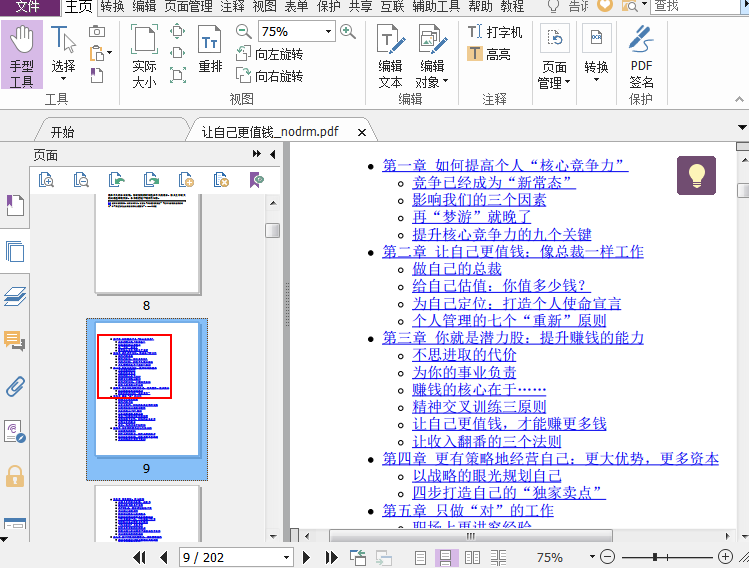This screenshot has height=568, width=749.
Task: Click the lightbulb tip icon on the page
Action: 696,175
